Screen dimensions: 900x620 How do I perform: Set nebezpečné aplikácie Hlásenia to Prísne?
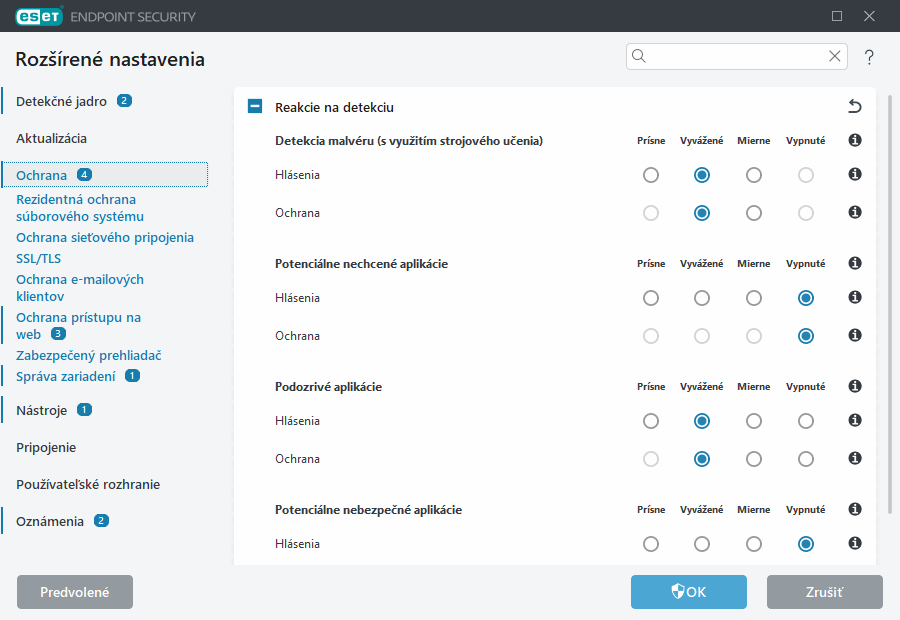[x=651, y=544]
